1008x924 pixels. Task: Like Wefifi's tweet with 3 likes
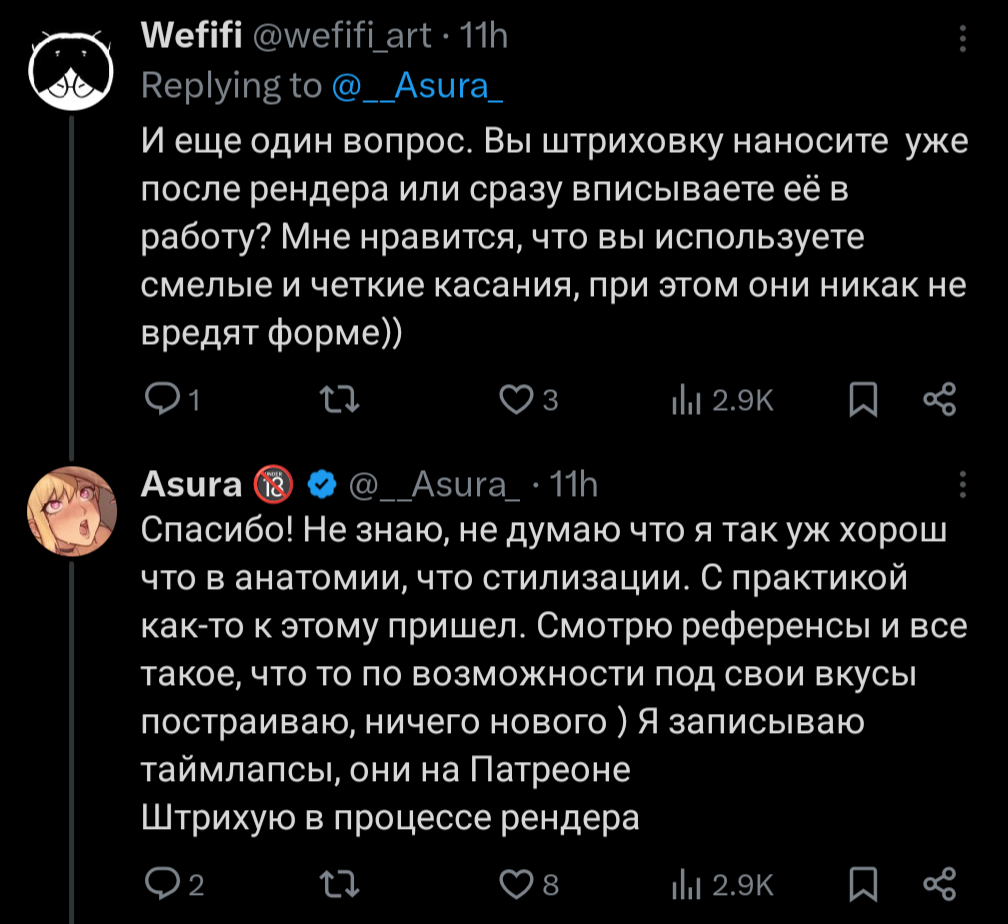pyautogui.click(x=514, y=400)
